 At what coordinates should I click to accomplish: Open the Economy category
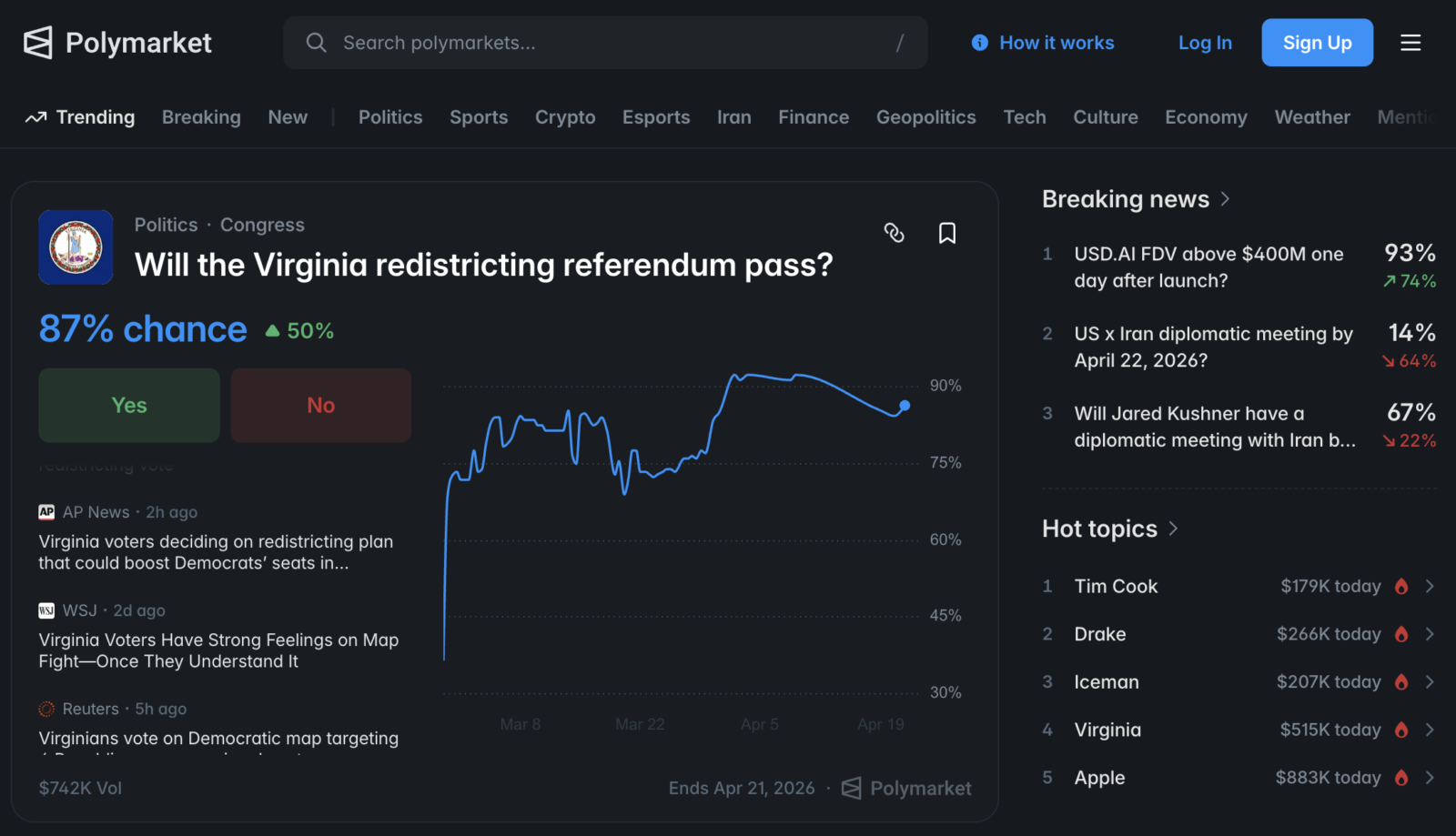pos(1206,117)
